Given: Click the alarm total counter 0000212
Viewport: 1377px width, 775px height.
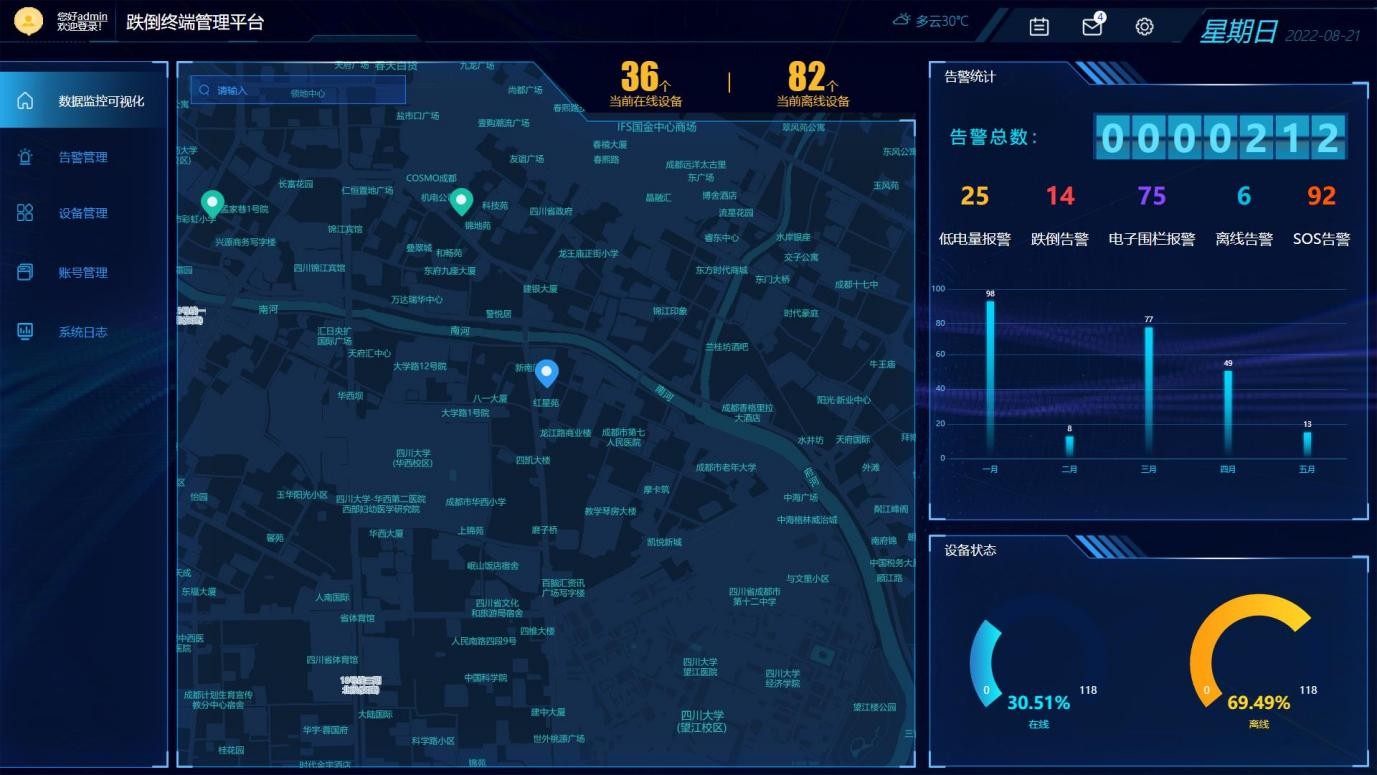Looking at the screenshot, I should 1220,137.
